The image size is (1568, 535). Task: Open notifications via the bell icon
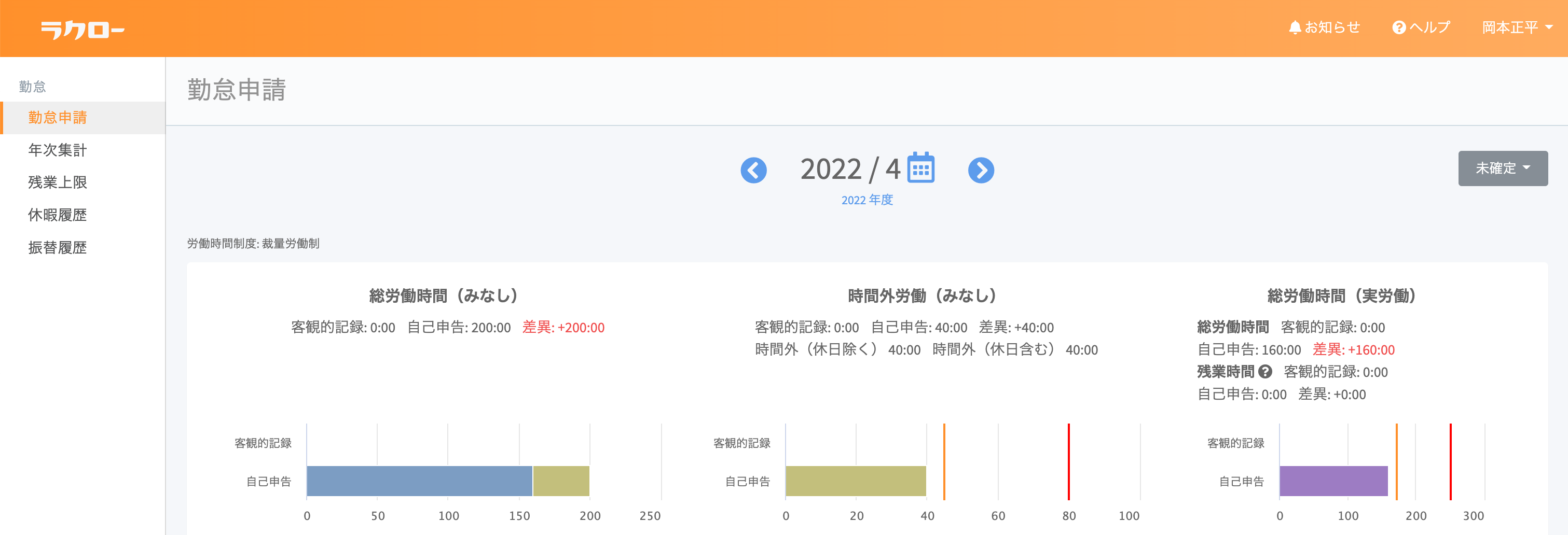coord(1294,28)
